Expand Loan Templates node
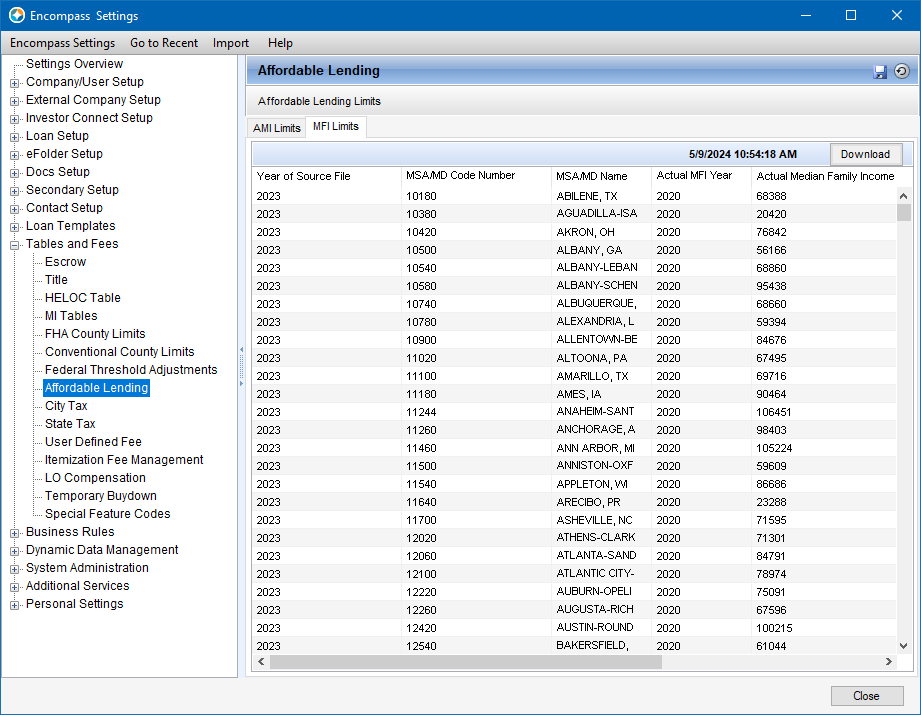Screen dimensions: 921x715 15,227
